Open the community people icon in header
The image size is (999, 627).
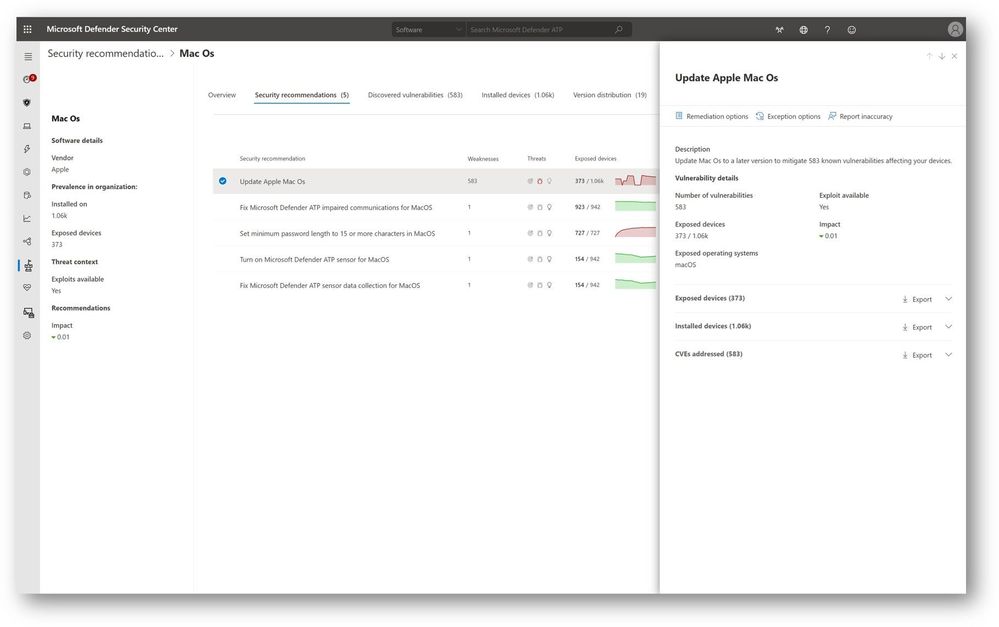[779, 30]
